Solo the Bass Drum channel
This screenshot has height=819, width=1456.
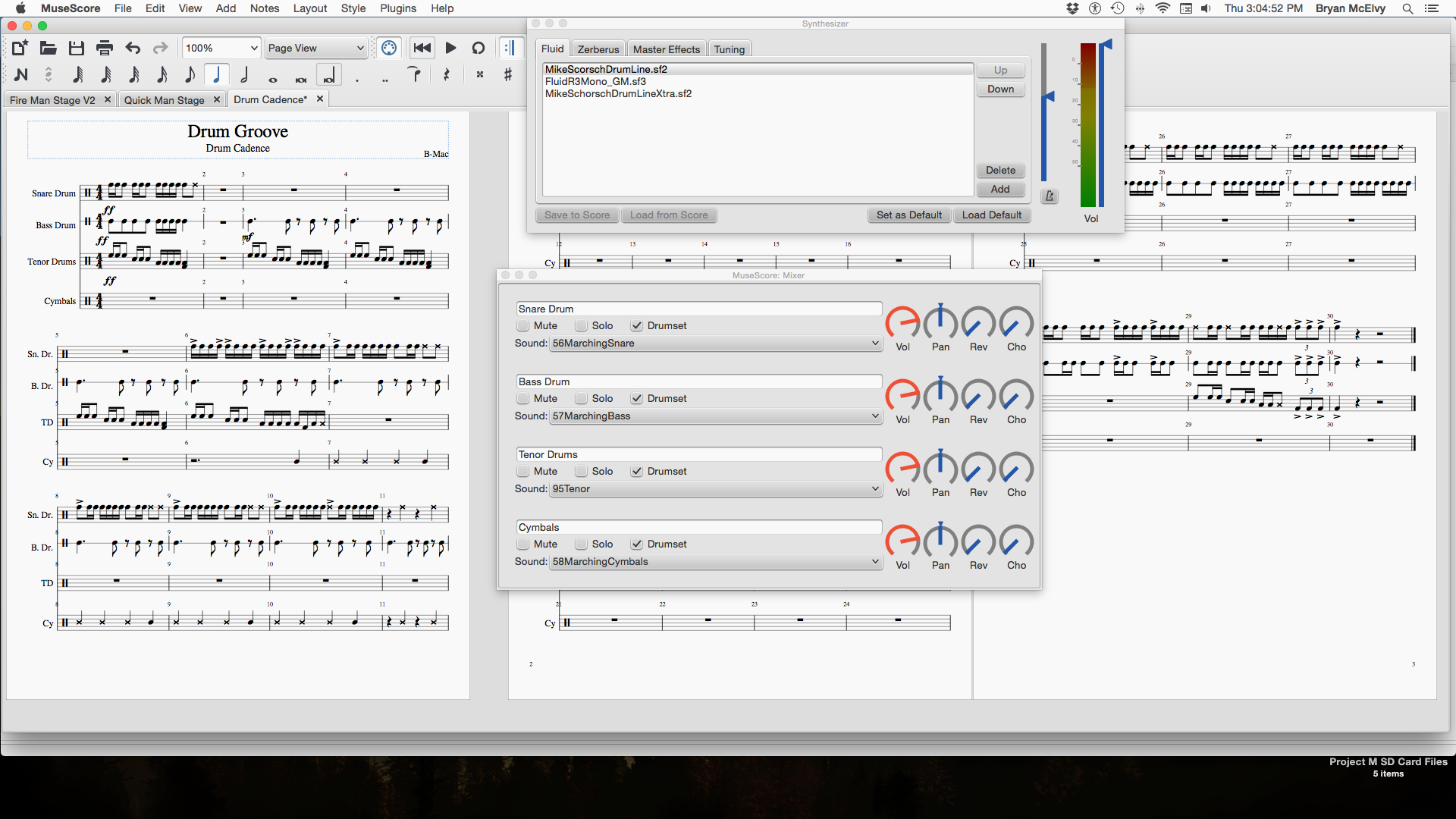(581, 399)
